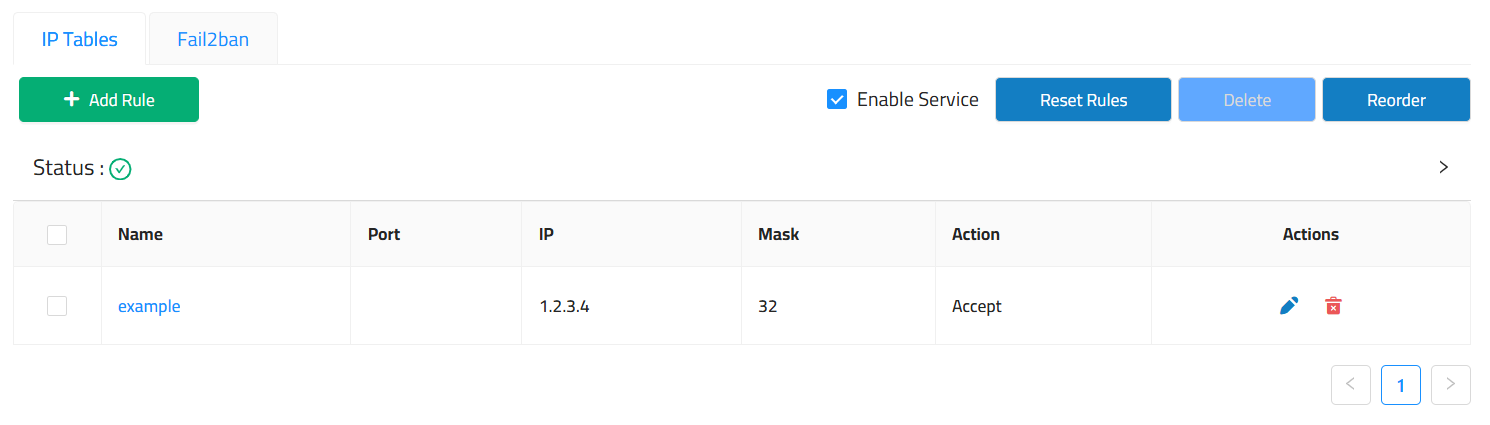The width and height of the screenshot is (1490, 425).
Task: Open the IP Tables tab
Action: click(x=80, y=40)
